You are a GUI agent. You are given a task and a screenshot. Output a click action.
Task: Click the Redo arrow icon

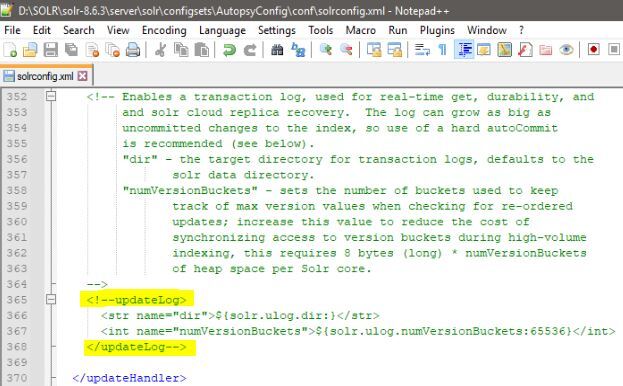click(x=250, y=50)
